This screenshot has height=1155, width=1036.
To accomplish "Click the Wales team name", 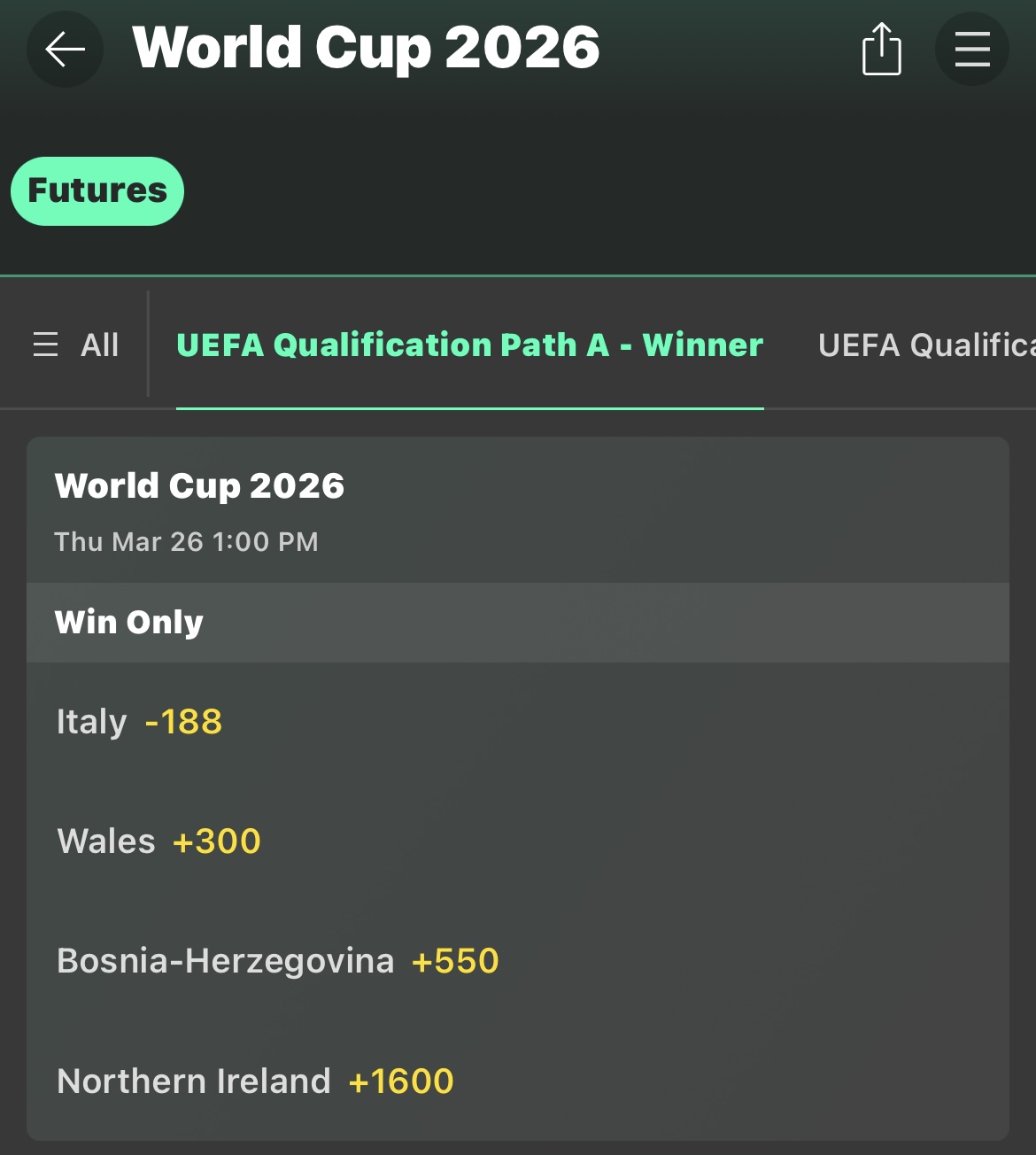I will point(106,841).
